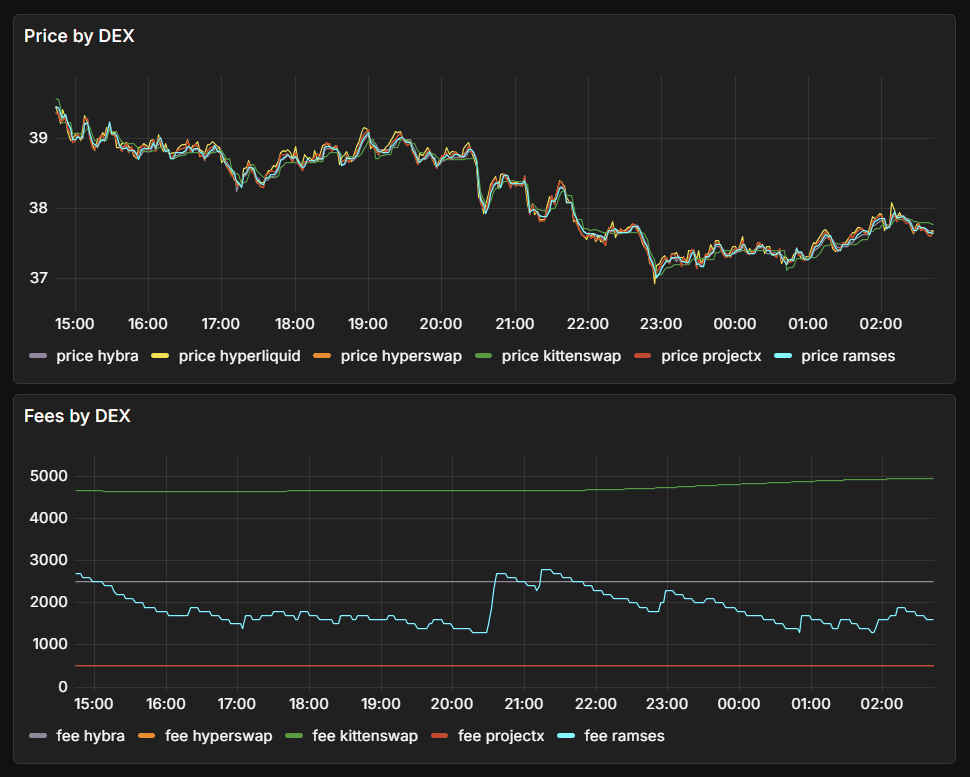Screen dimensions: 970x777
Task: Click the gray marker beside fee hybra
Action: (x=37, y=736)
